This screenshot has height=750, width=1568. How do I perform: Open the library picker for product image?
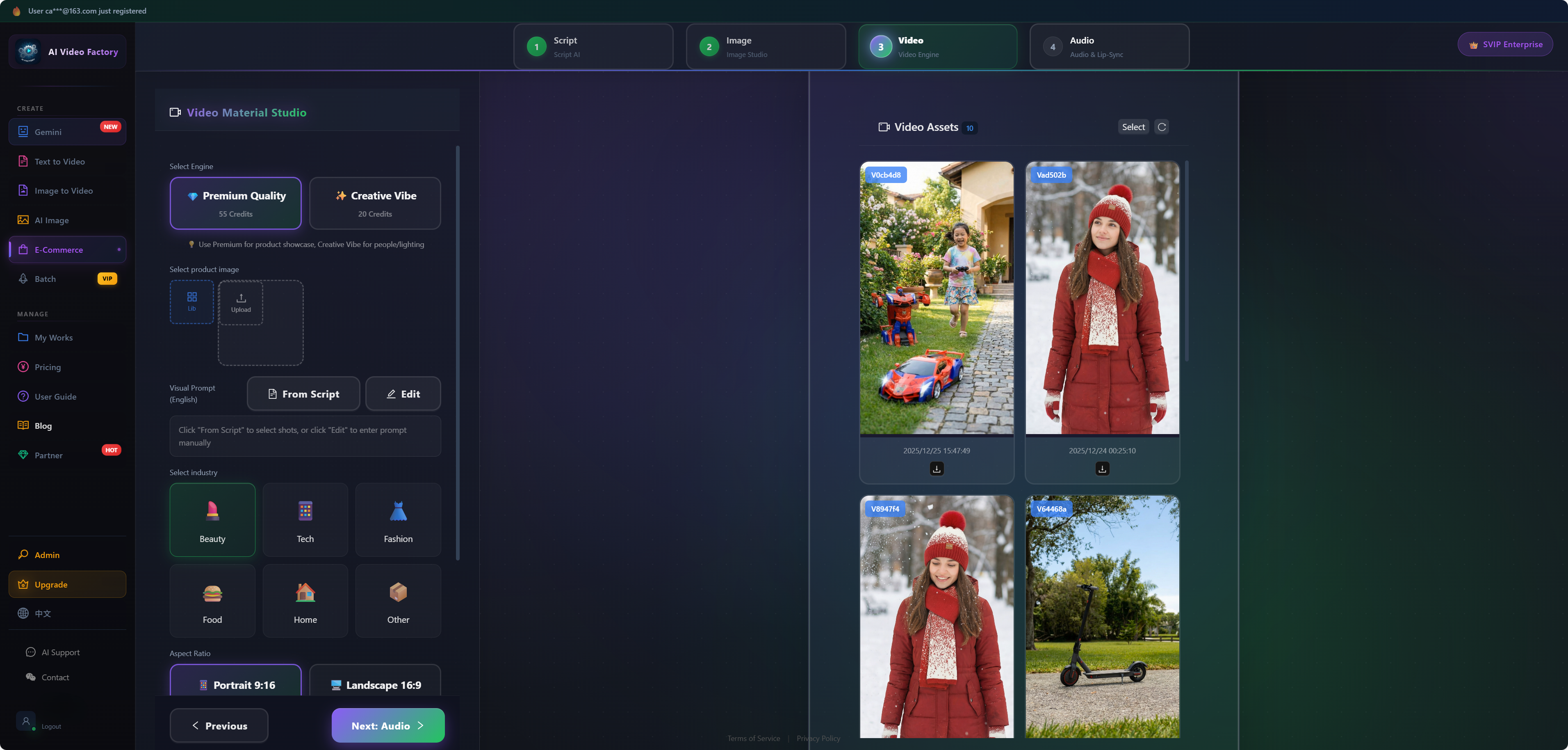point(191,302)
